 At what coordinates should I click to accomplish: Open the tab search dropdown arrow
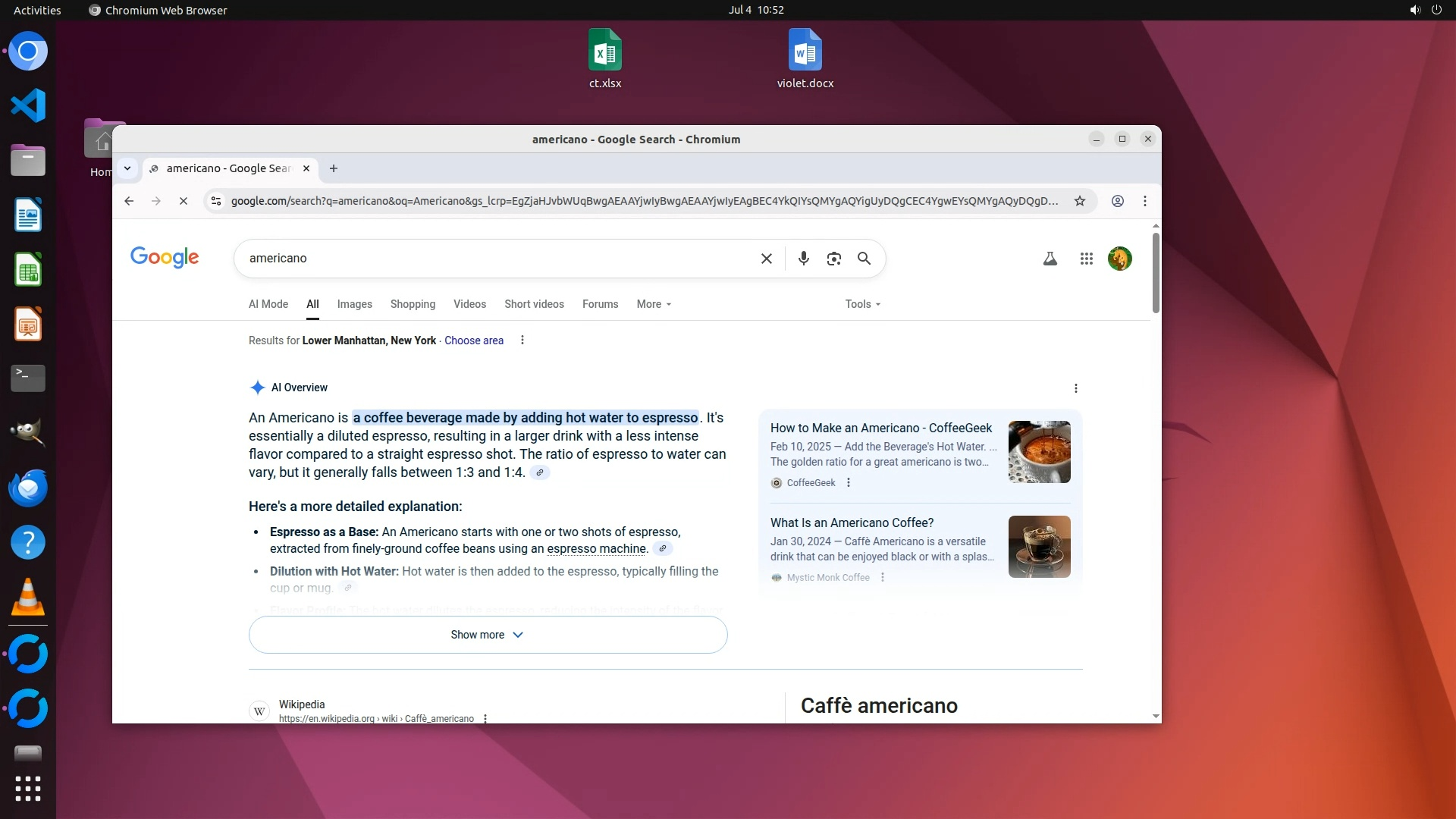[127, 168]
